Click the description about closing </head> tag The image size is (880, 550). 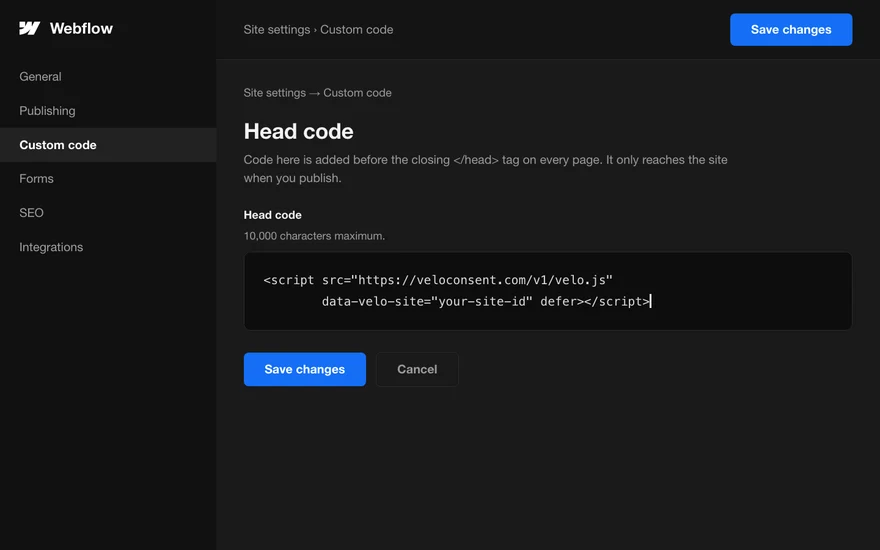click(485, 169)
